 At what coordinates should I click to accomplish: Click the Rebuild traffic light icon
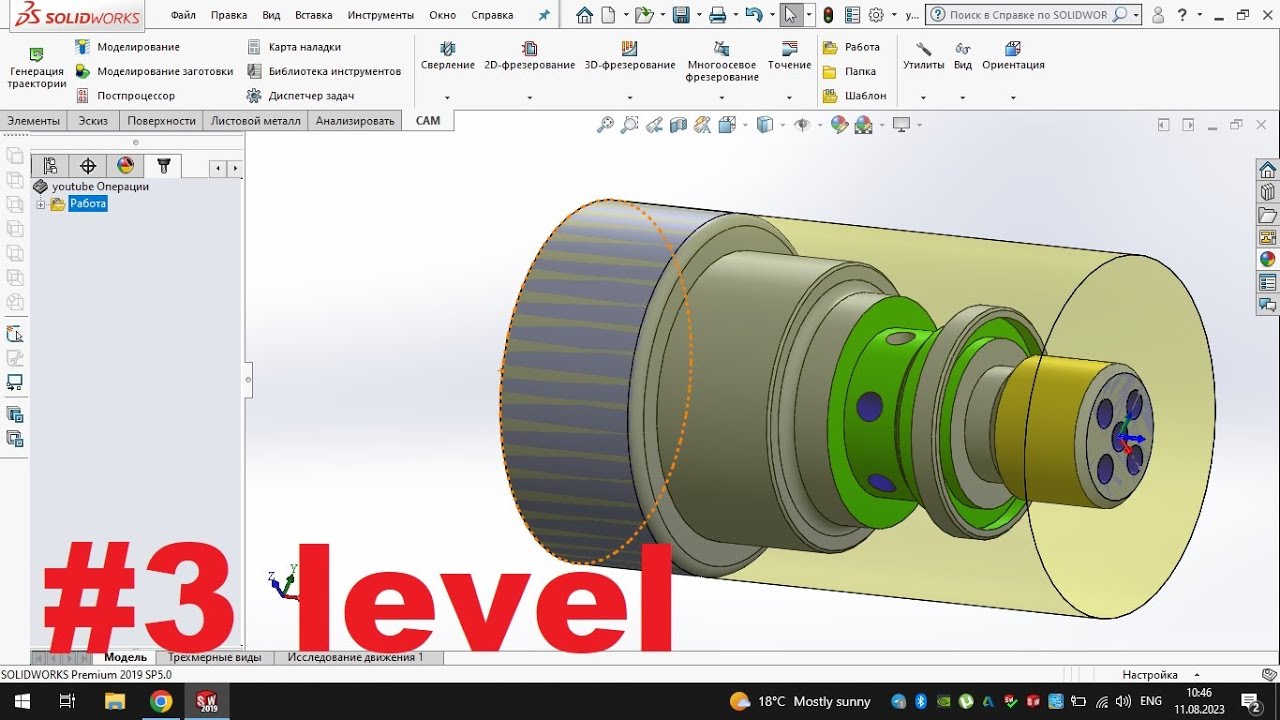tap(828, 15)
